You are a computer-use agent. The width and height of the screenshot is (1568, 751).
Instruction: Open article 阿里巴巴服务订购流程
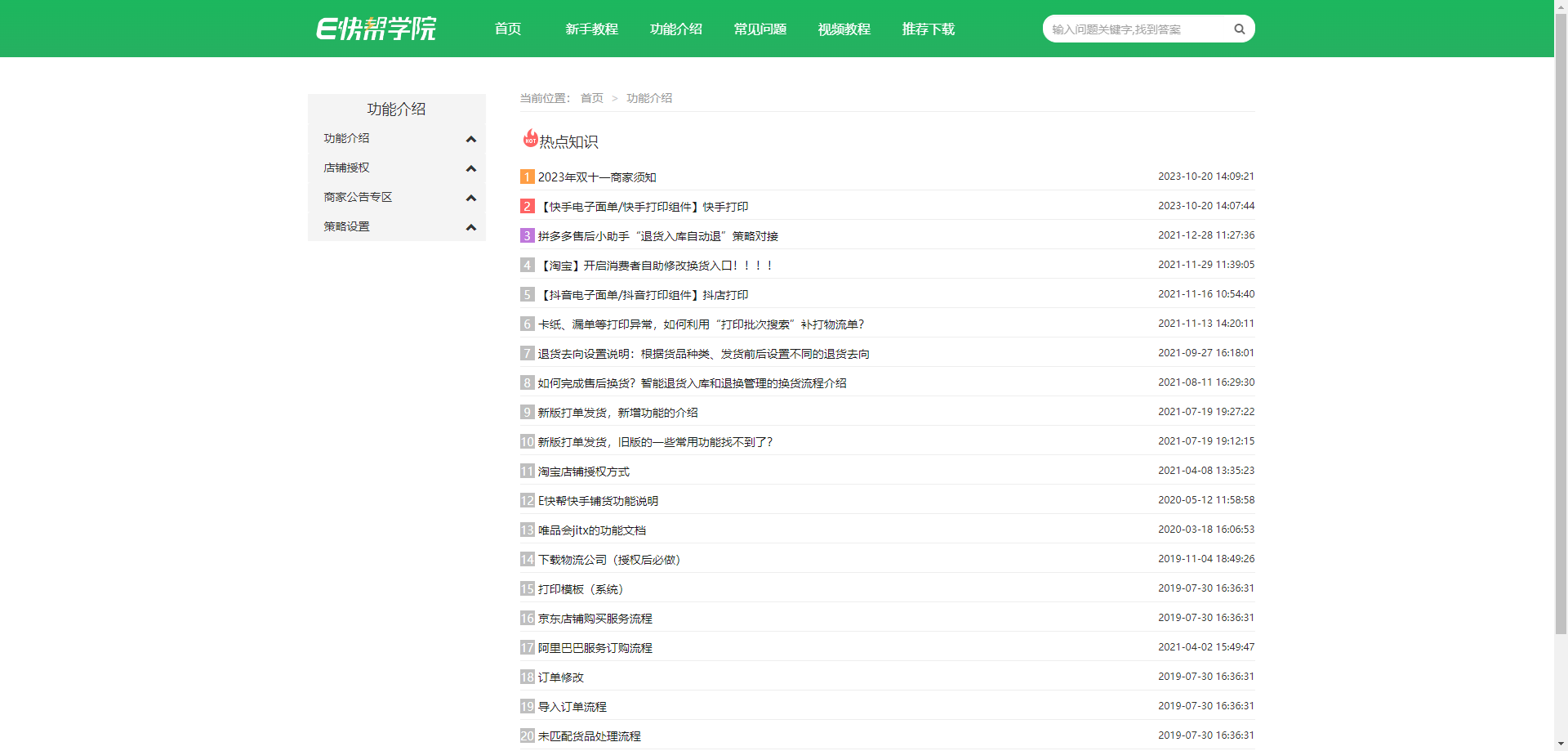click(x=595, y=648)
